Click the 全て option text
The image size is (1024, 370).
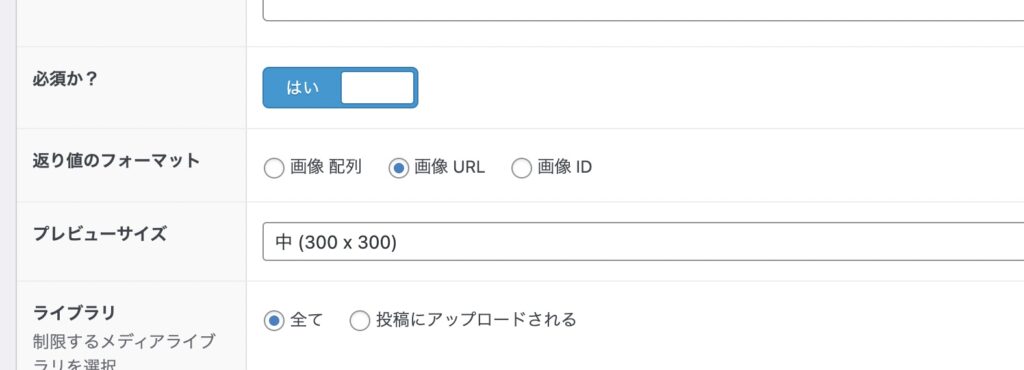coord(306,320)
